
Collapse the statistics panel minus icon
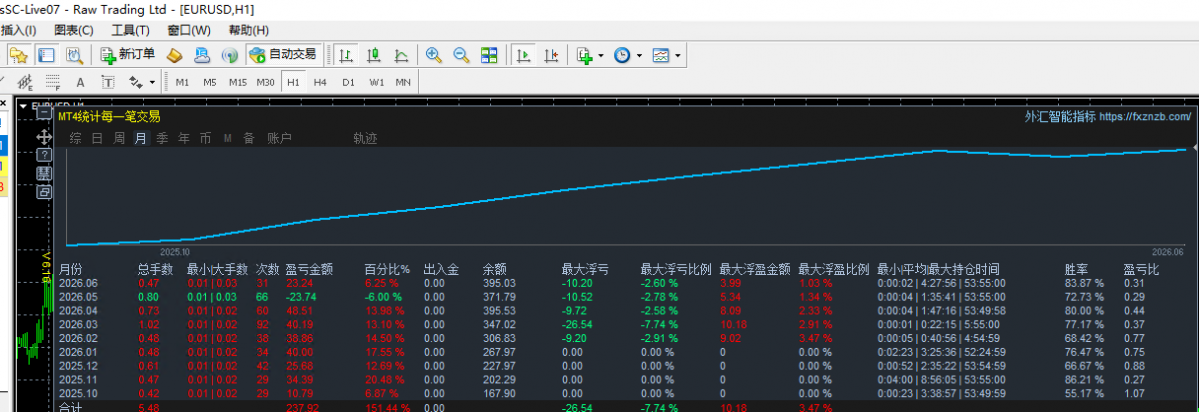[x=44, y=113]
